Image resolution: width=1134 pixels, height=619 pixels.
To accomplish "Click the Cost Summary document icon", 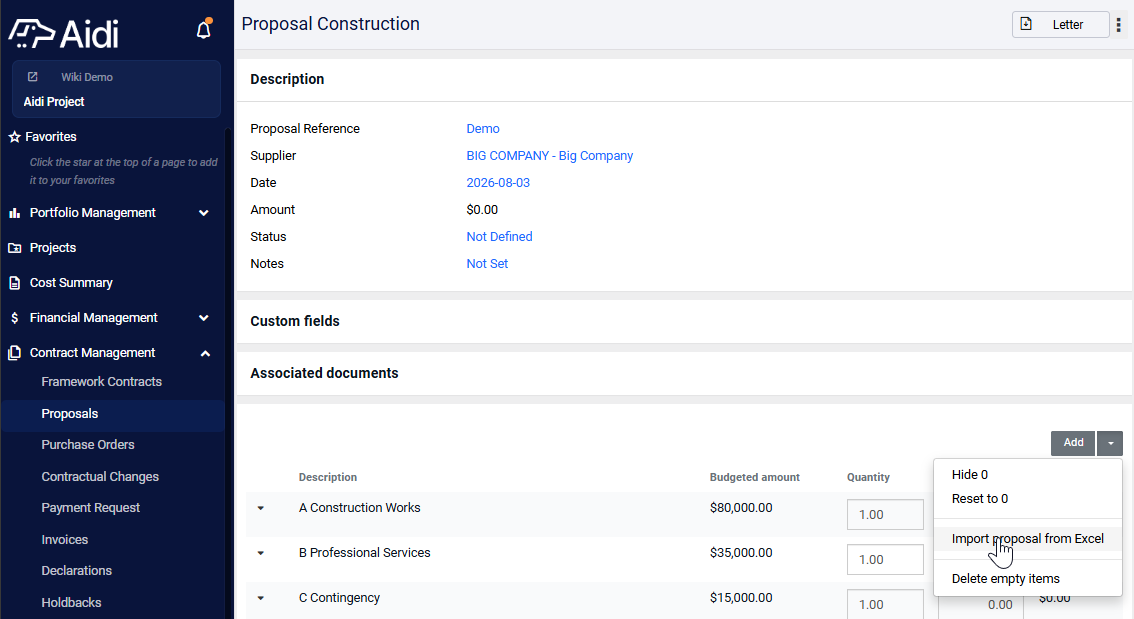I will click(14, 283).
